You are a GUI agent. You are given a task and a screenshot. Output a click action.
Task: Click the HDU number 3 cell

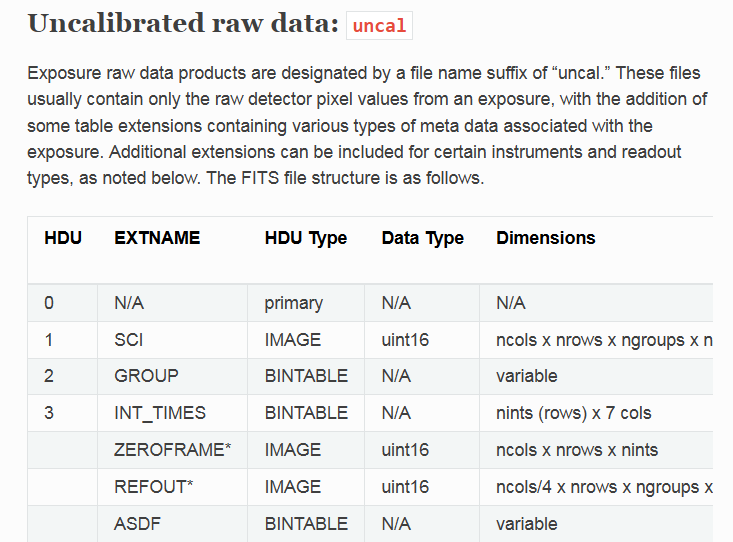[49, 413]
